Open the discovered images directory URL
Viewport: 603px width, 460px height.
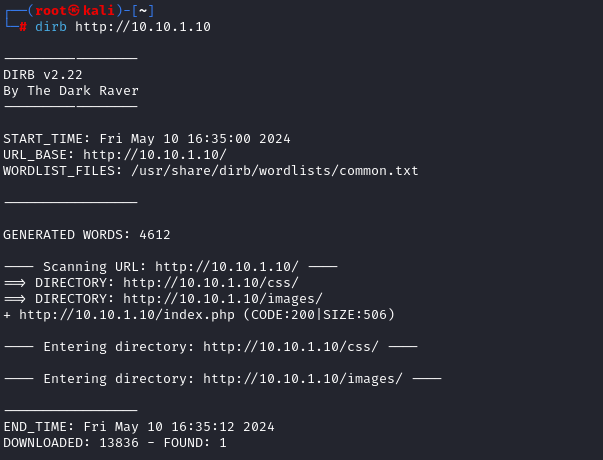tap(223, 299)
